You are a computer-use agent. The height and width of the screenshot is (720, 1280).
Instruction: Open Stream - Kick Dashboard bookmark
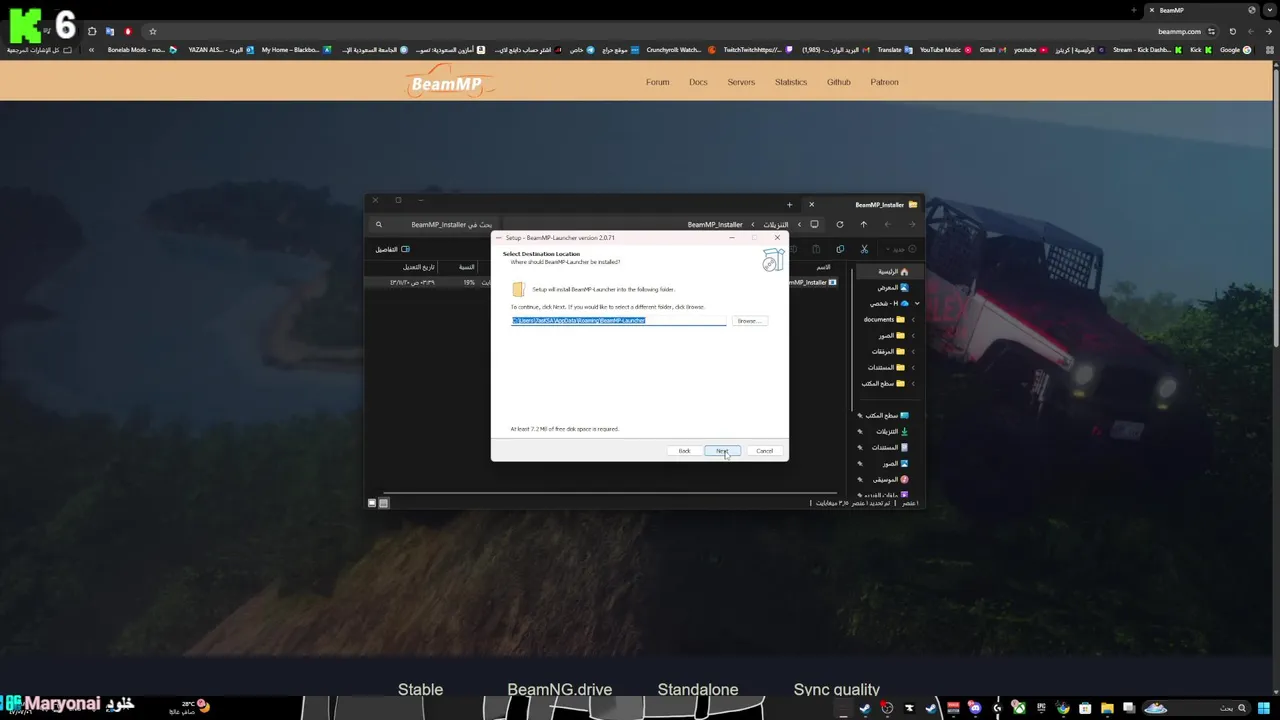click(x=1147, y=50)
